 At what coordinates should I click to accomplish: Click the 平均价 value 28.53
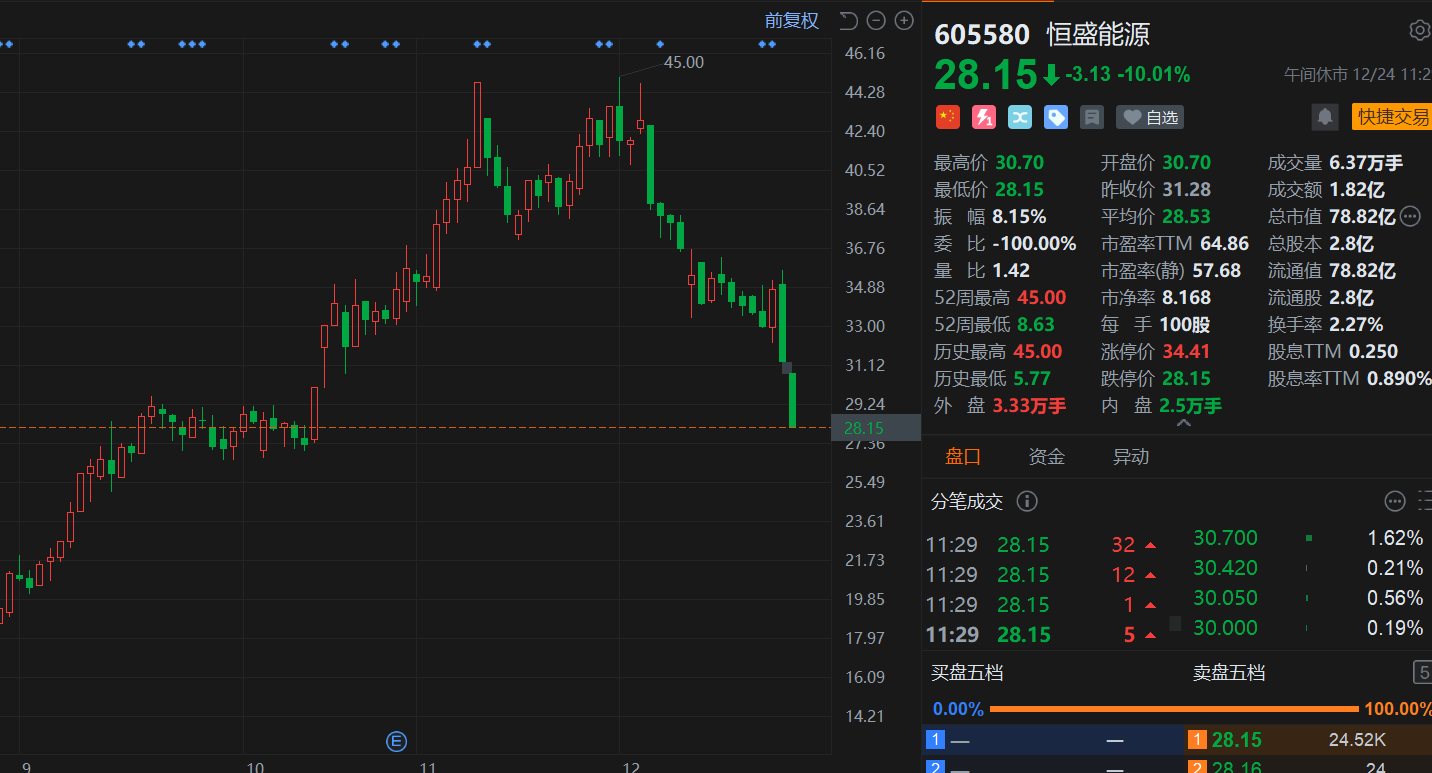click(x=1185, y=216)
